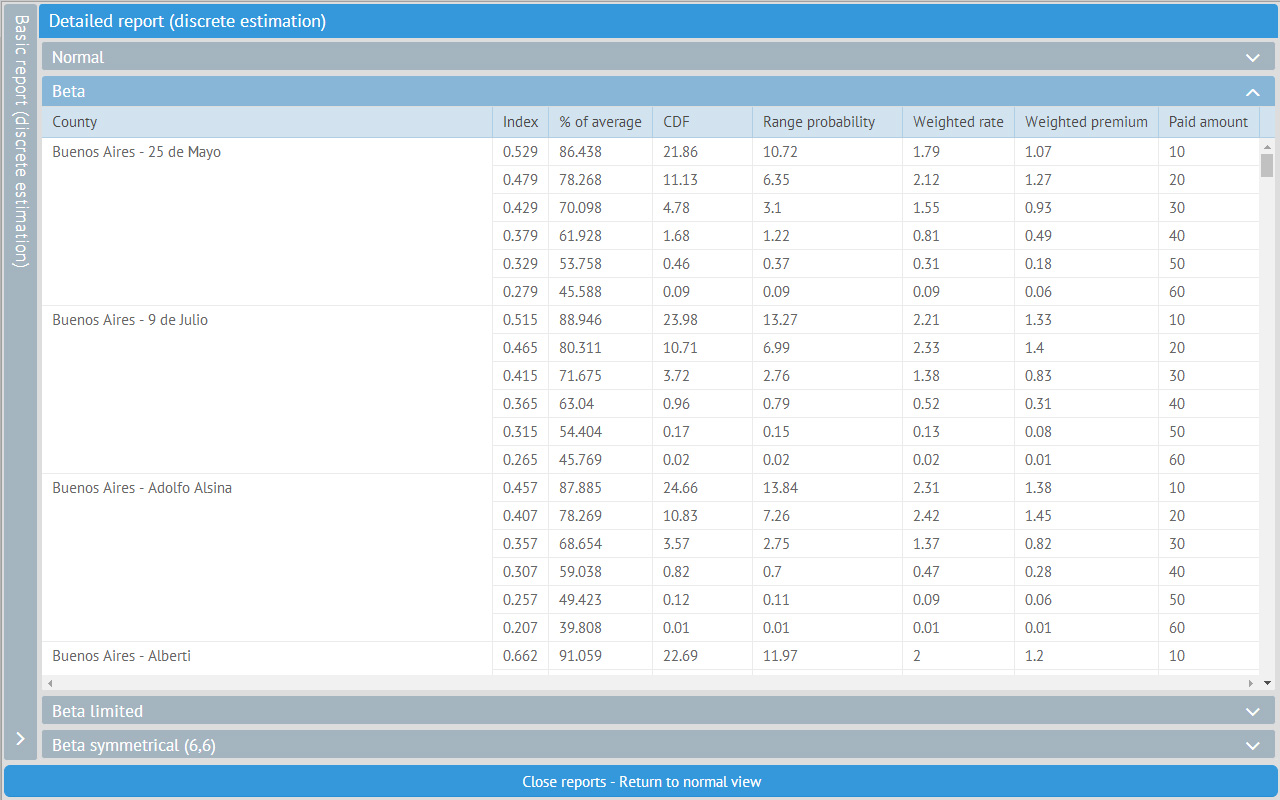Click Weighted premium value 1.07
This screenshot has height=800, width=1280.
(1039, 152)
